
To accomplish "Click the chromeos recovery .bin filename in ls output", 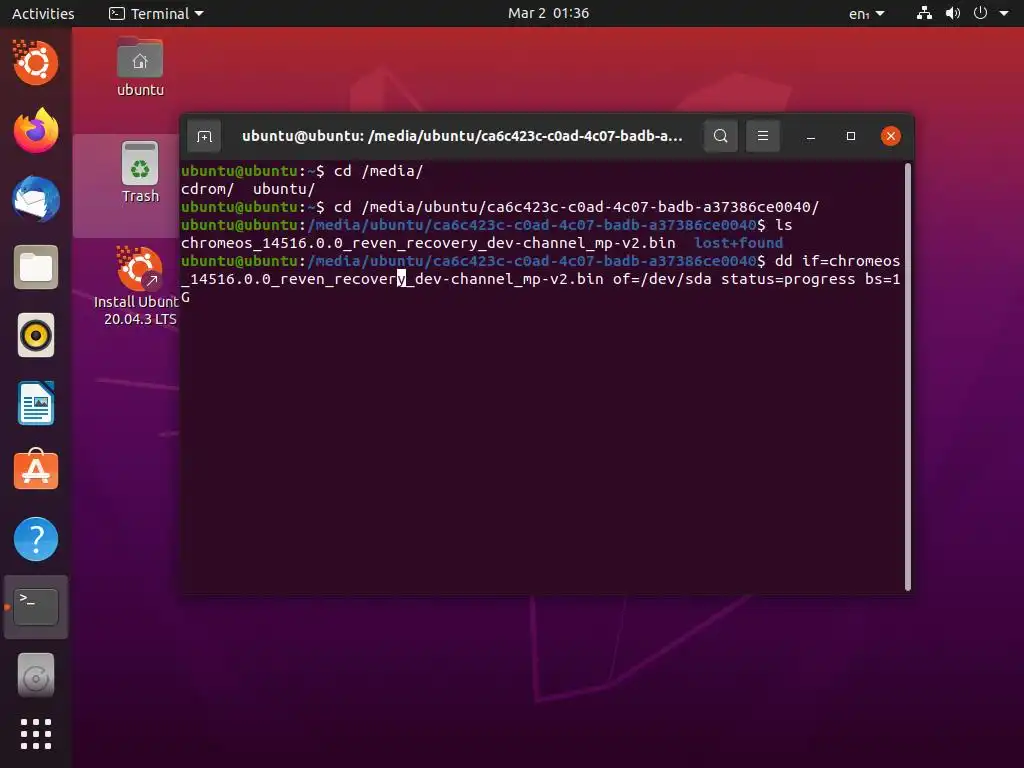I will (x=428, y=243).
